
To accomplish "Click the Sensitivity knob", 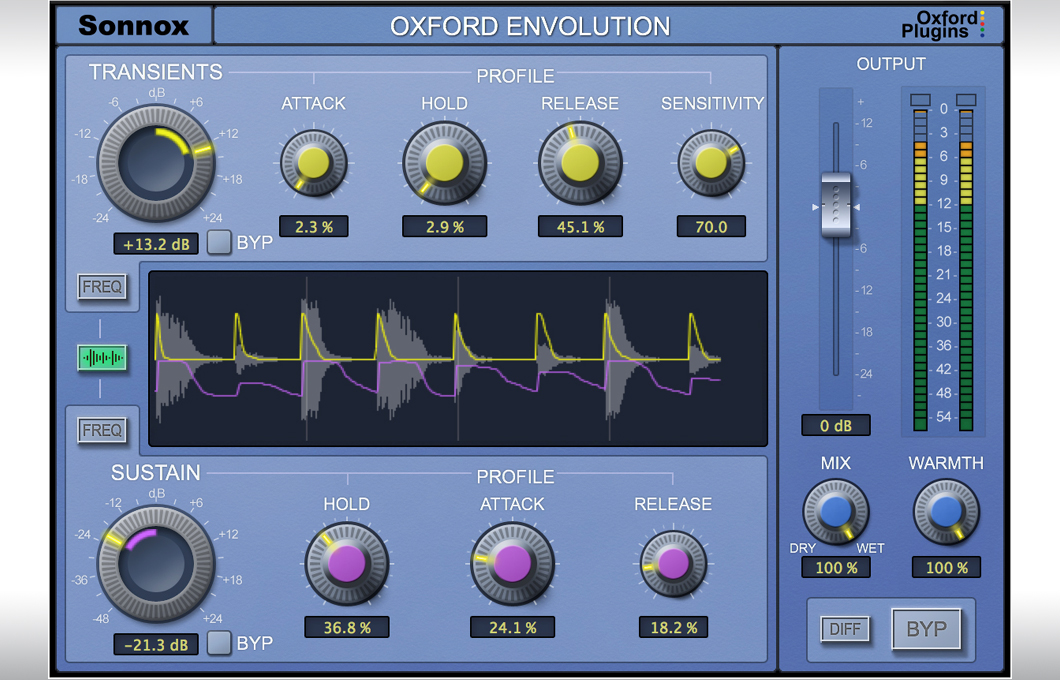I will click(x=711, y=163).
